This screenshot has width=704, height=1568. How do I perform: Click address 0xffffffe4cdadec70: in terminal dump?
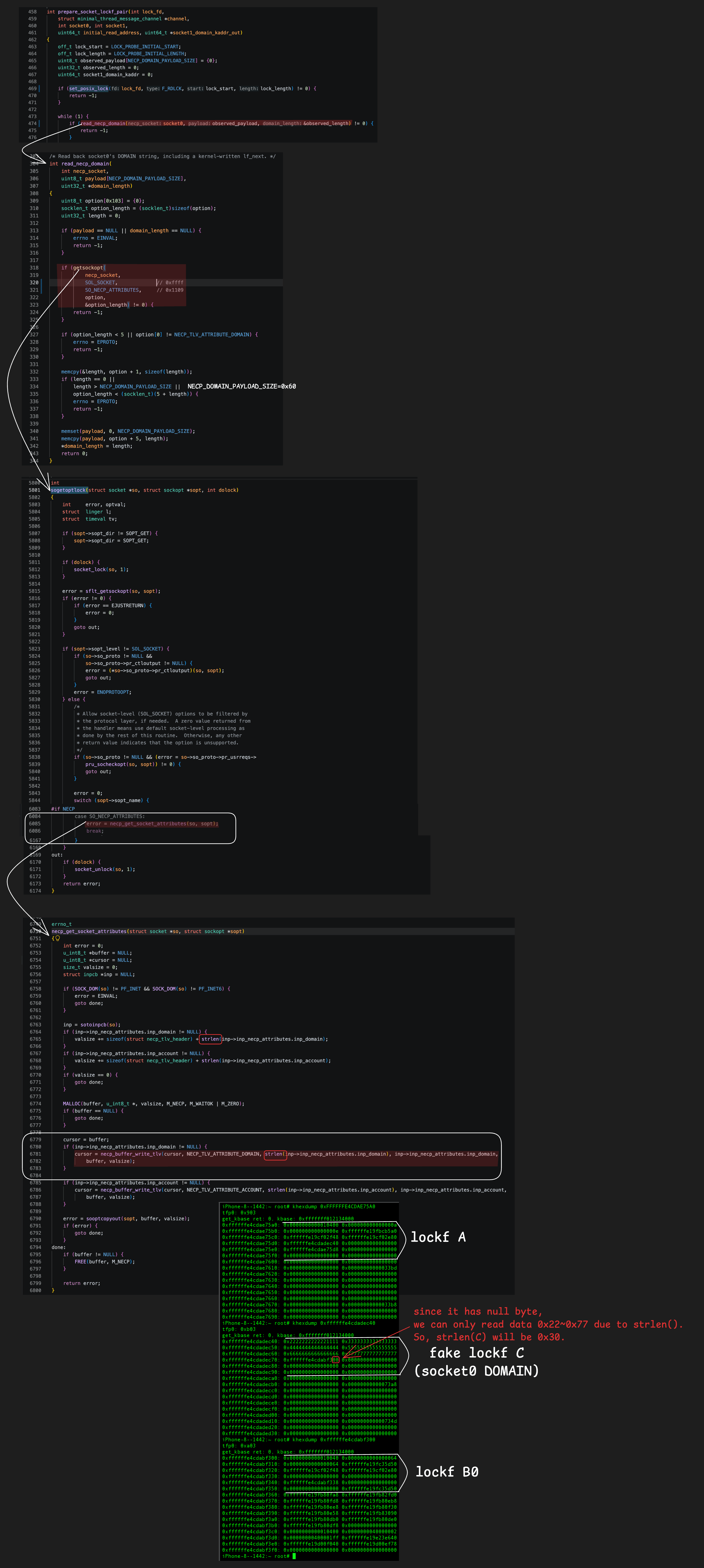[x=251, y=1360]
